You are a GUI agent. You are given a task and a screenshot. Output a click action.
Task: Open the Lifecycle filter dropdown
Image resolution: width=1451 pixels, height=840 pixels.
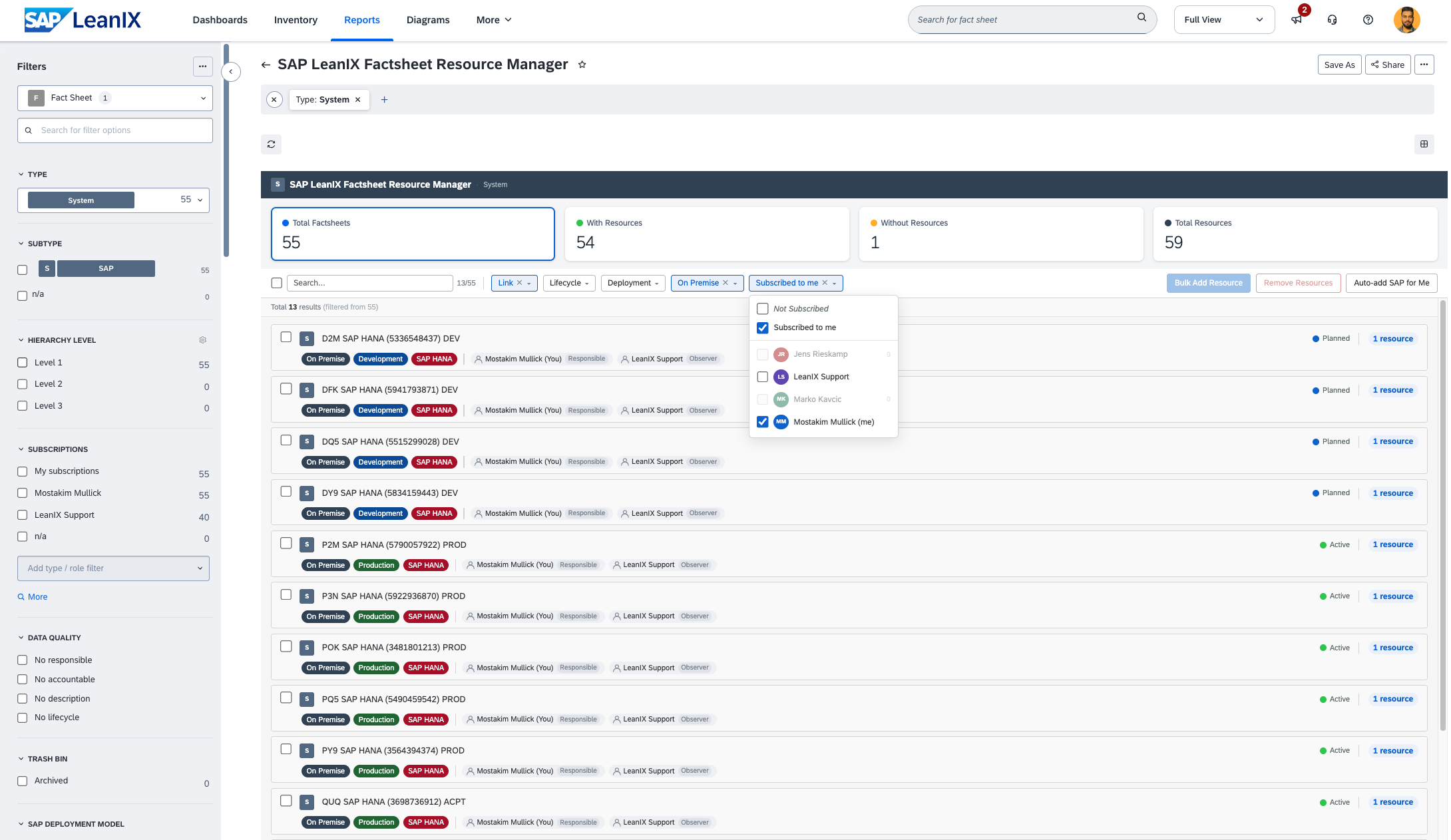pos(569,283)
